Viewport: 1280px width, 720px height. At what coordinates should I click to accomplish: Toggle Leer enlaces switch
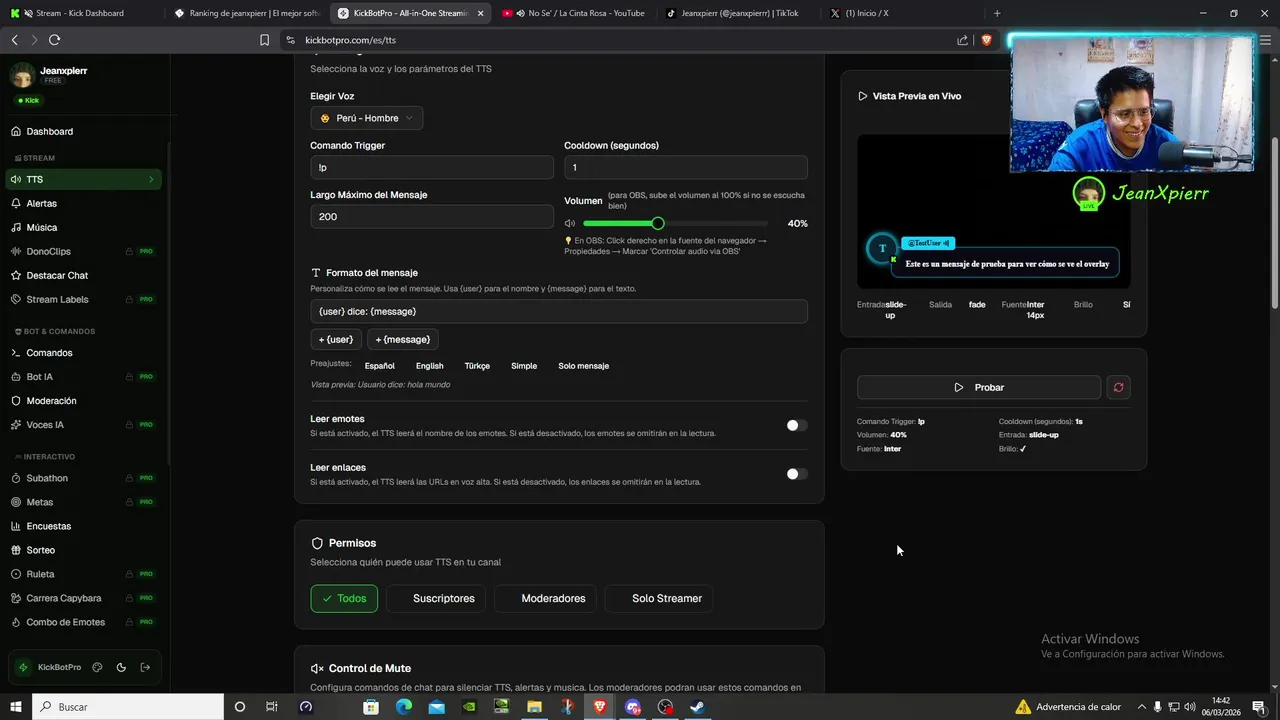[797, 474]
